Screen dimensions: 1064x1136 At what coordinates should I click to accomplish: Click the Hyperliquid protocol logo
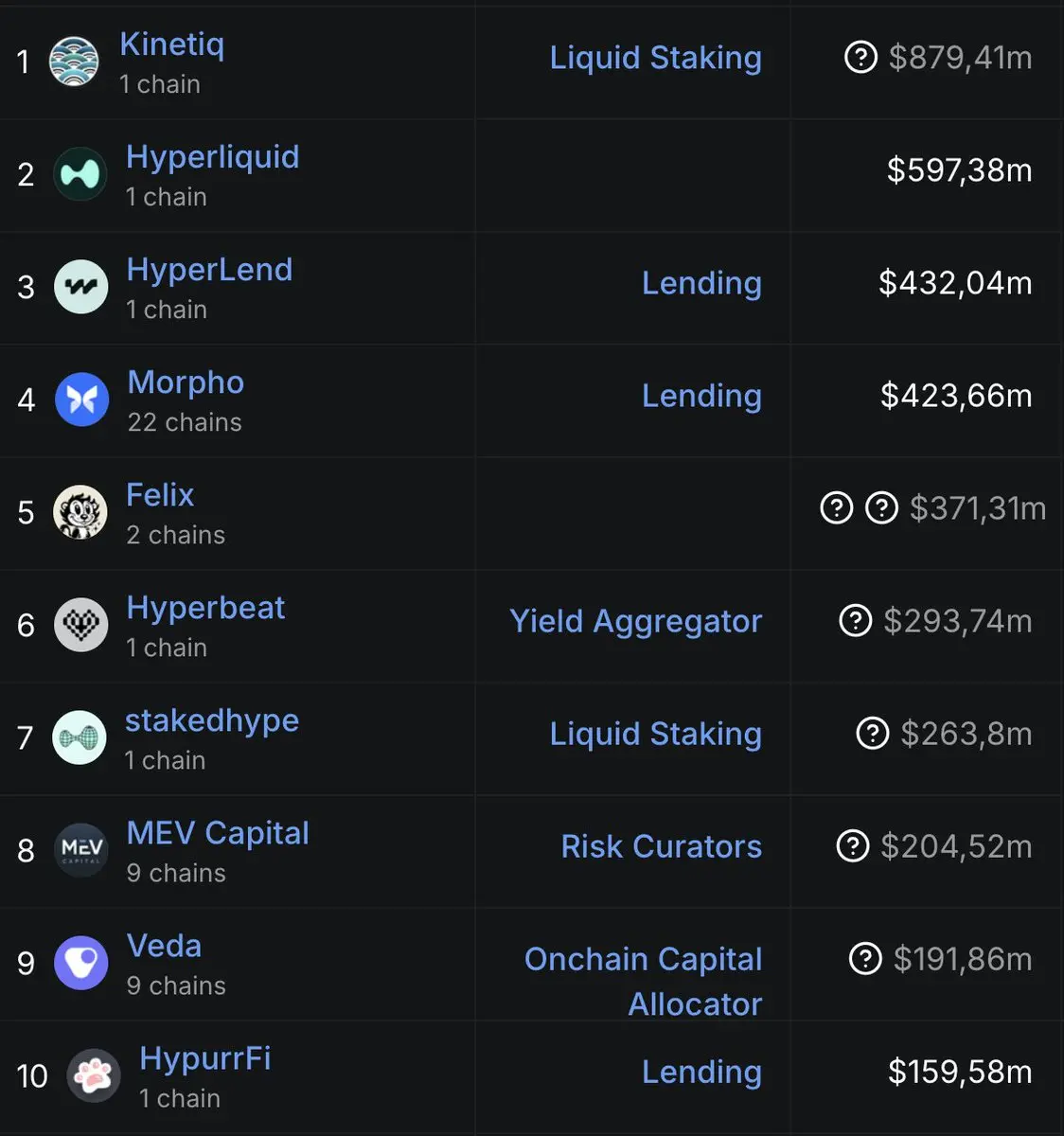[80, 174]
